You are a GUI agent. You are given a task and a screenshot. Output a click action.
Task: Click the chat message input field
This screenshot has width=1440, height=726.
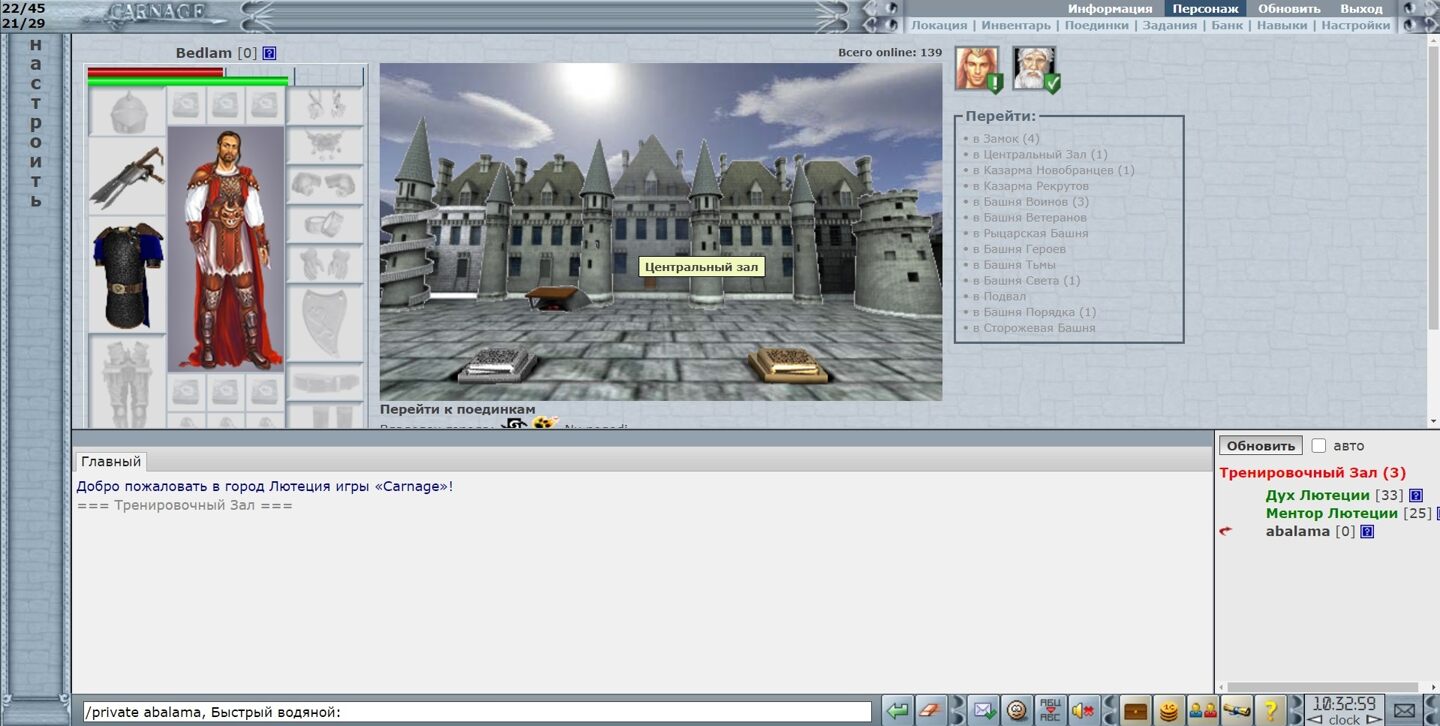[477, 712]
